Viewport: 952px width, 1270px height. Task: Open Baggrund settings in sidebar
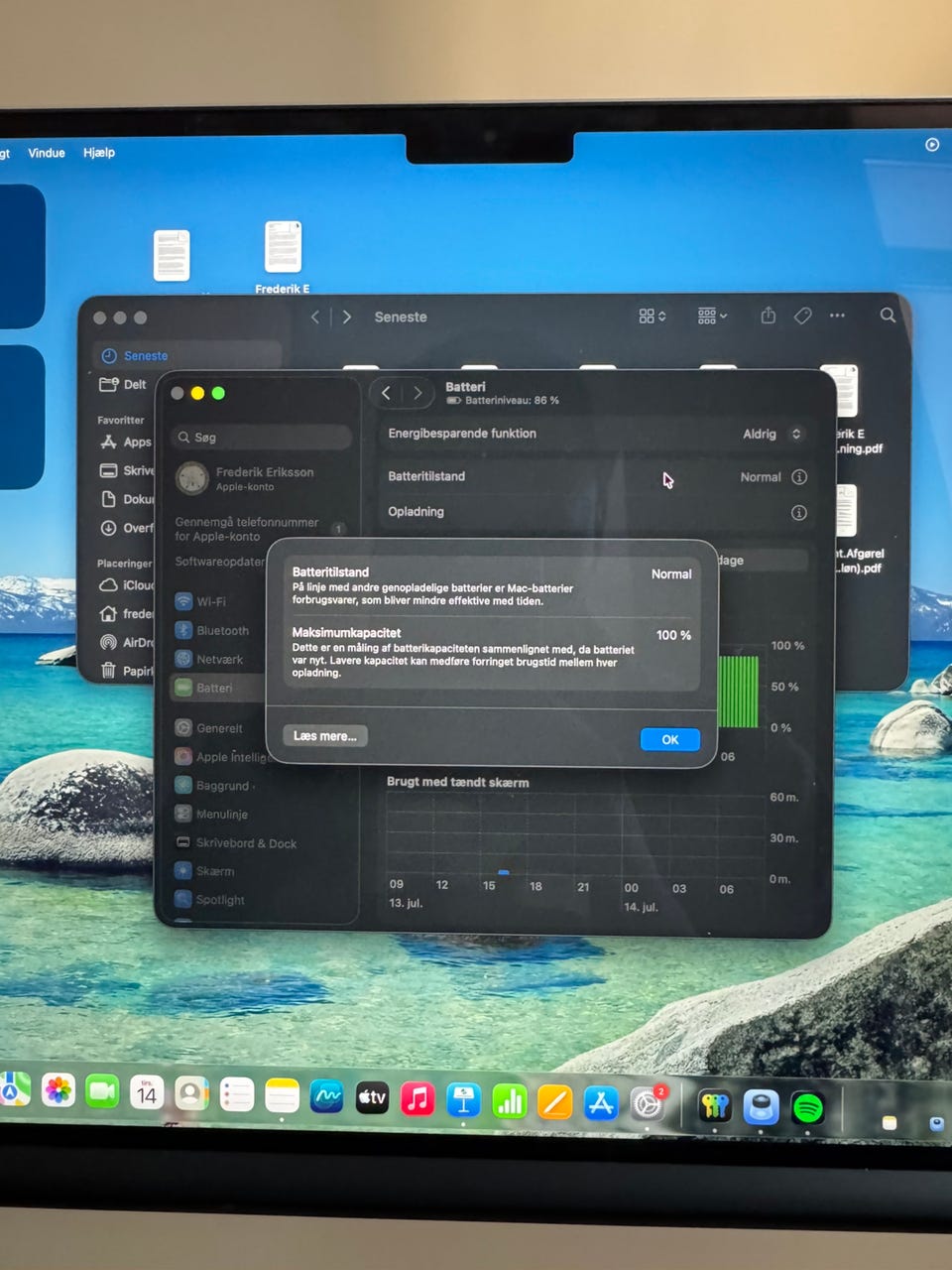click(213, 786)
